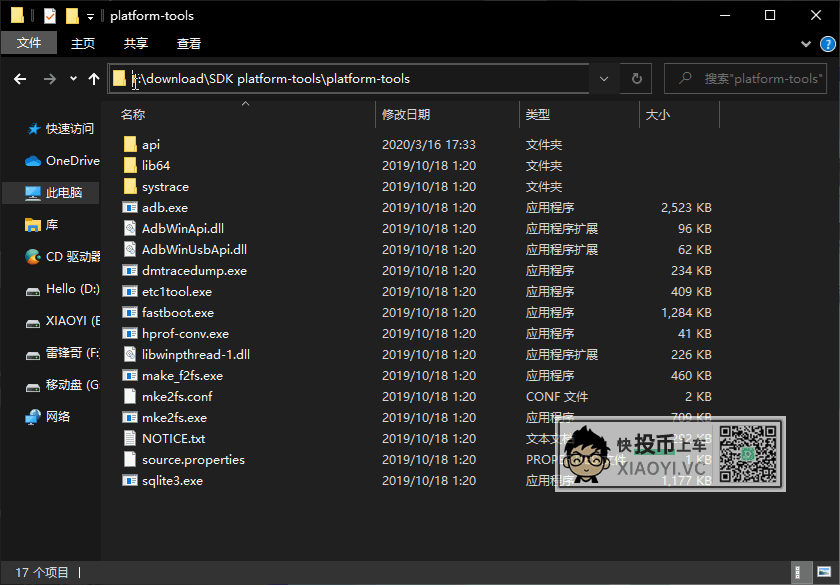Click the Back navigation arrow
Screen dimensions: 840x585
click(x=20, y=79)
